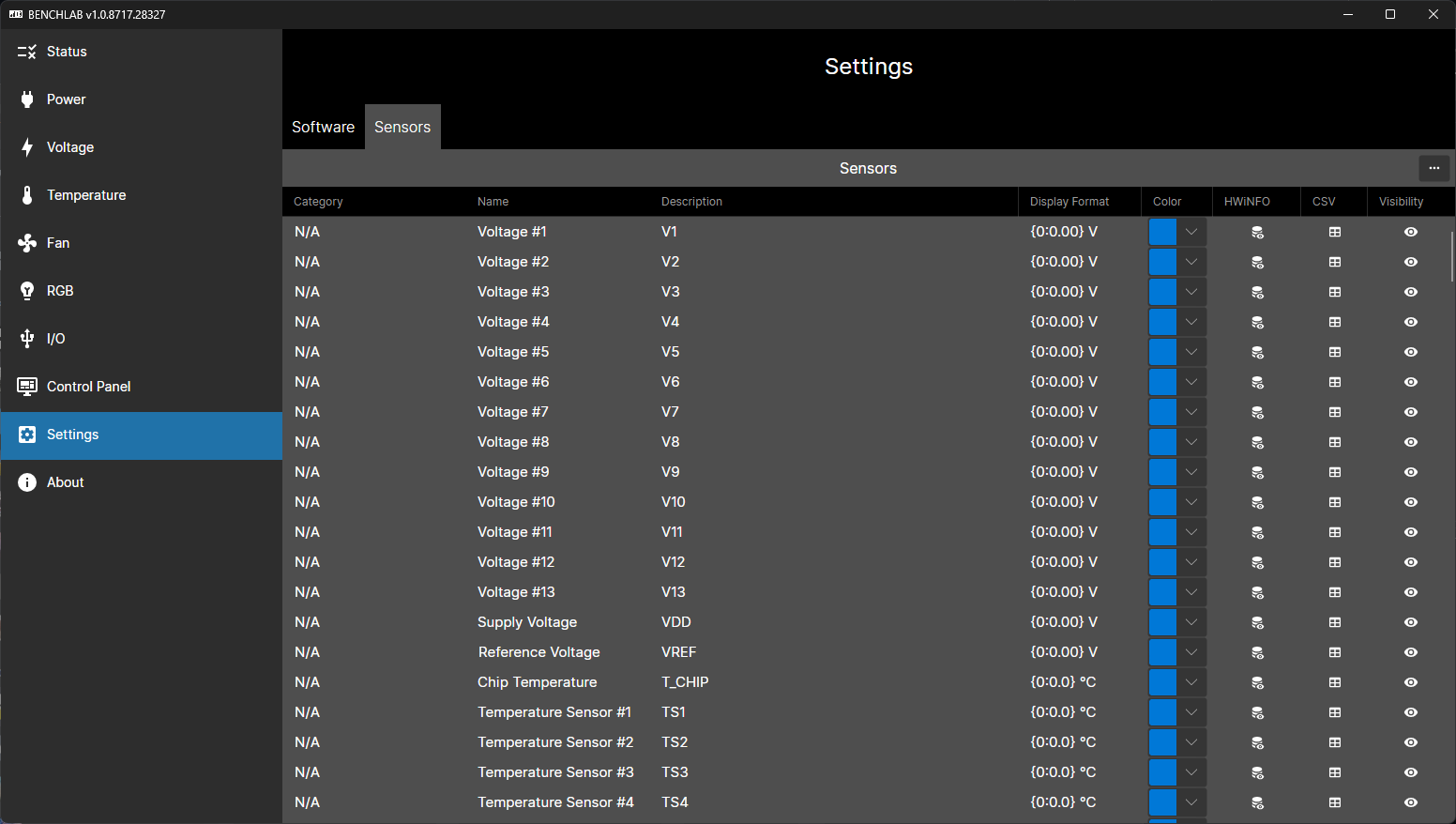Image resolution: width=1456 pixels, height=824 pixels.
Task: Open the Status page from sidebar
Action: pyautogui.click(x=66, y=52)
